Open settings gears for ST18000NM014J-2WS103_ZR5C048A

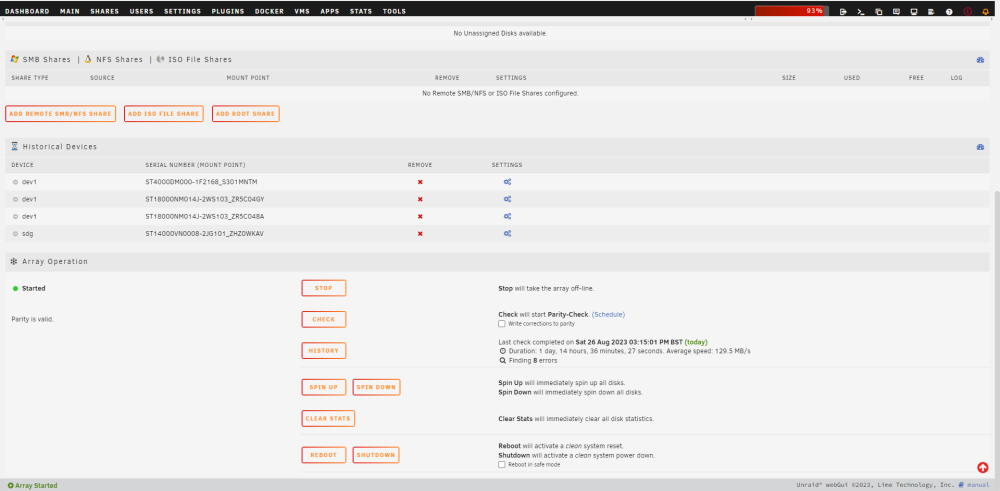(x=507, y=216)
